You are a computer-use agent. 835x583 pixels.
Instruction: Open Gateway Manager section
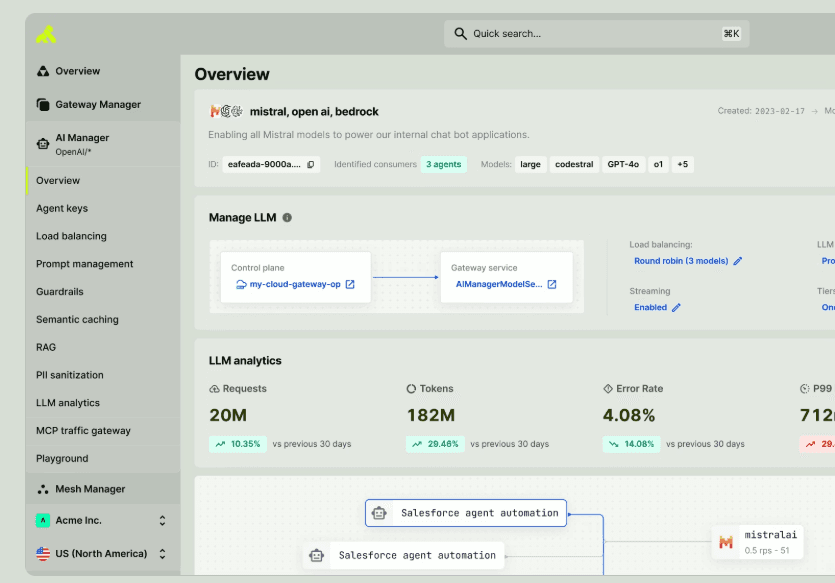coord(103,104)
